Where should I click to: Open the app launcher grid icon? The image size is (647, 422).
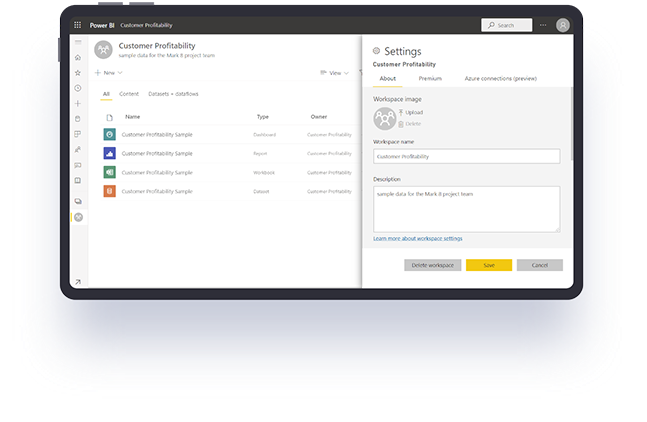tap(78, 25)
